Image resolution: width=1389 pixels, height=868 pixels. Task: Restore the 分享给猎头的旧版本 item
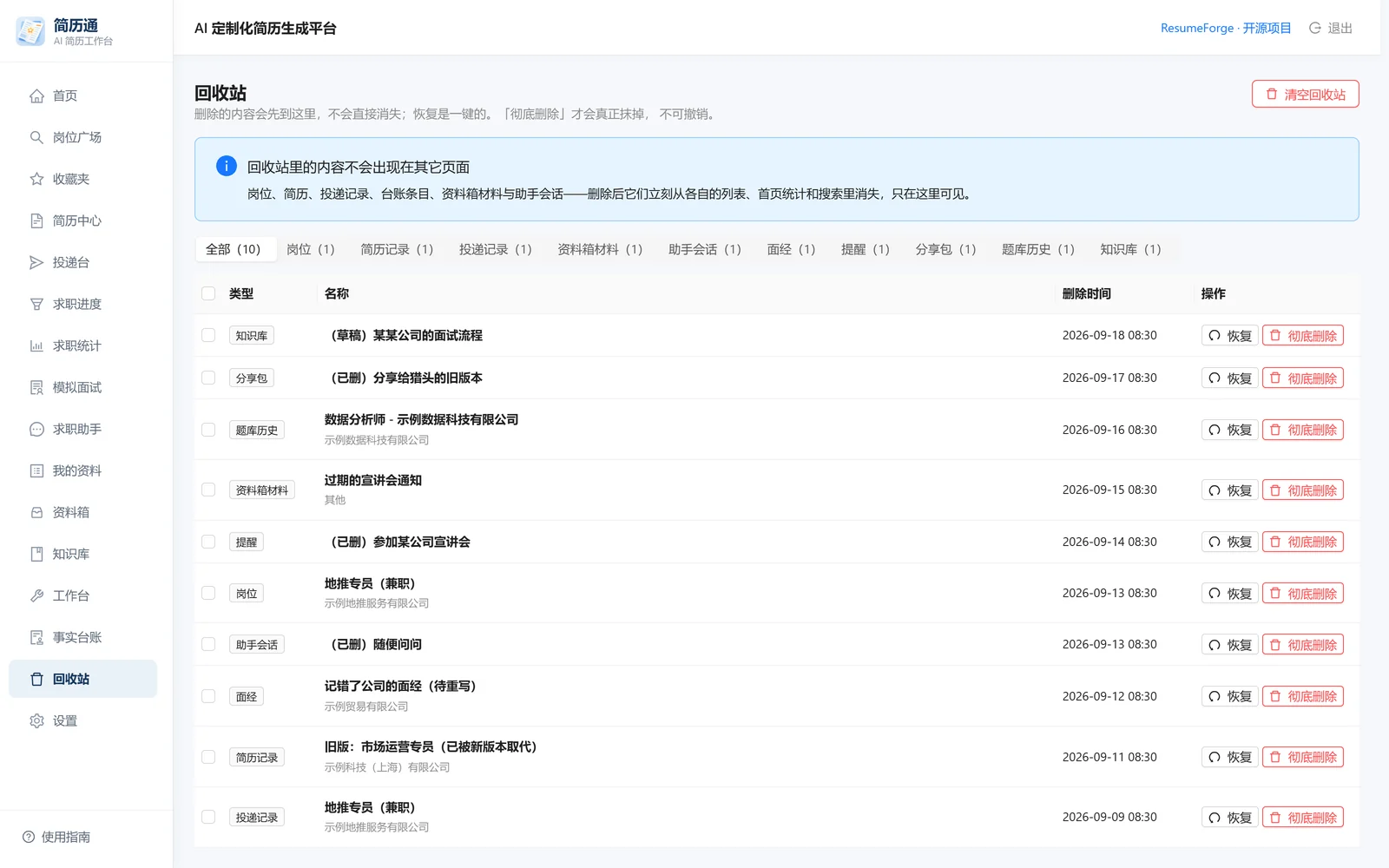point(1229,378)
